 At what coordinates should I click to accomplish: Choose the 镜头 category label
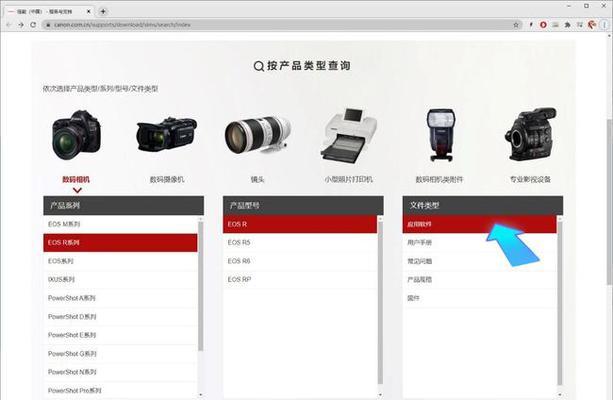coord(258,179)
